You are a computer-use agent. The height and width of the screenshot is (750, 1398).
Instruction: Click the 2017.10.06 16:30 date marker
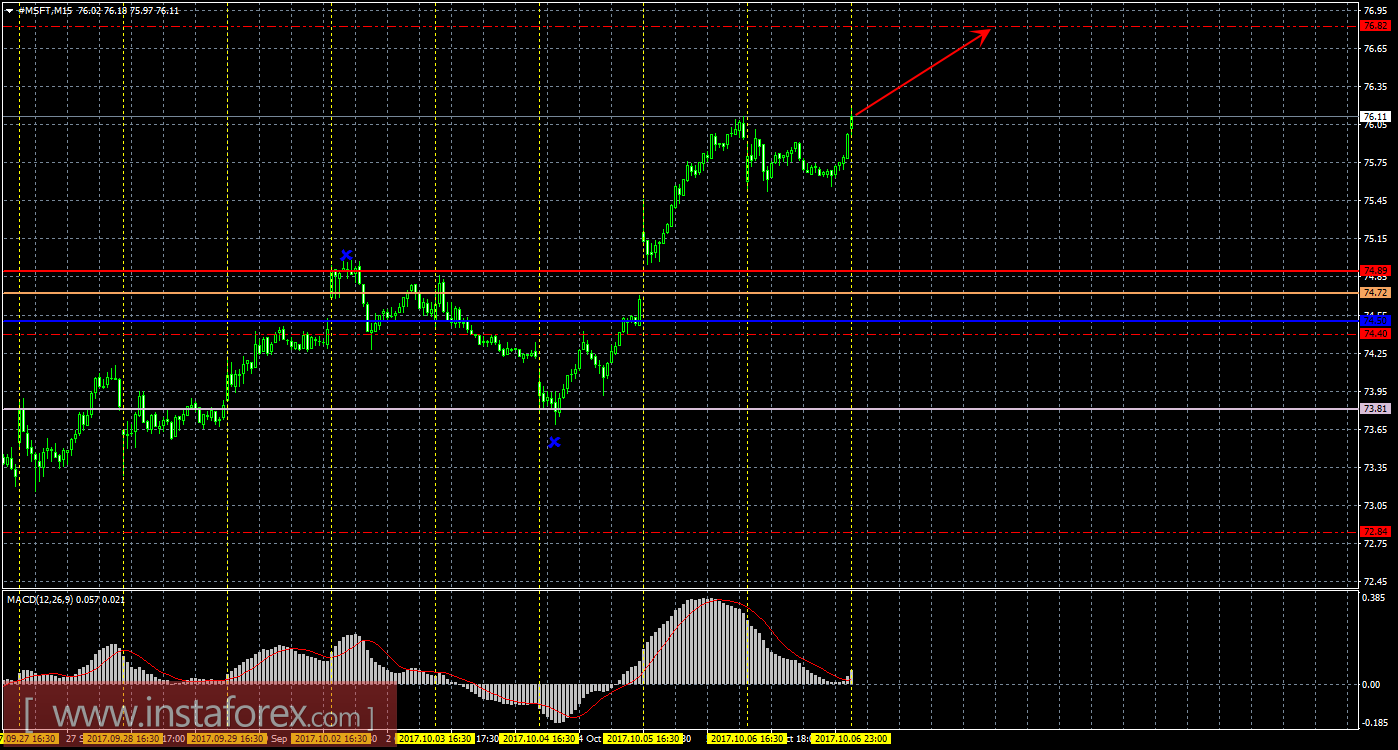click(748, 739)
